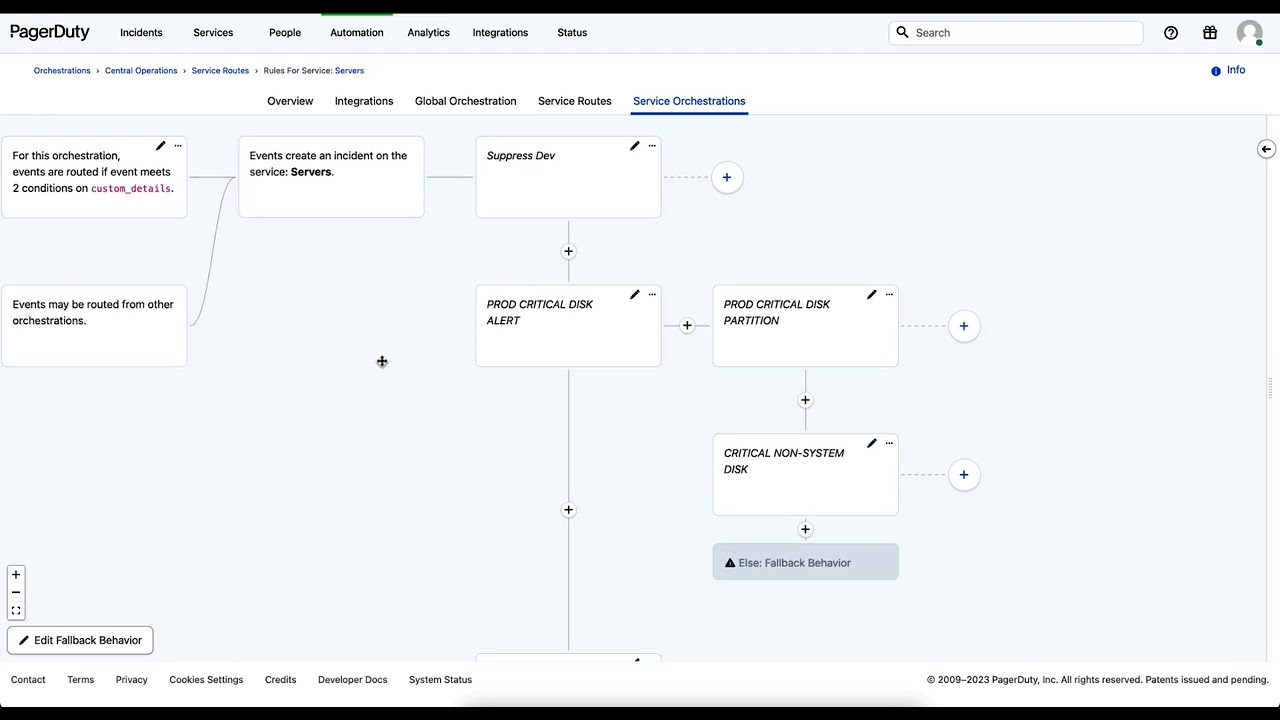The height and width of the screenshot is (720, 1280).
Task: Add rule right of PROD CRITICAL DISK PARTITION
Action: tap(964, 325)
